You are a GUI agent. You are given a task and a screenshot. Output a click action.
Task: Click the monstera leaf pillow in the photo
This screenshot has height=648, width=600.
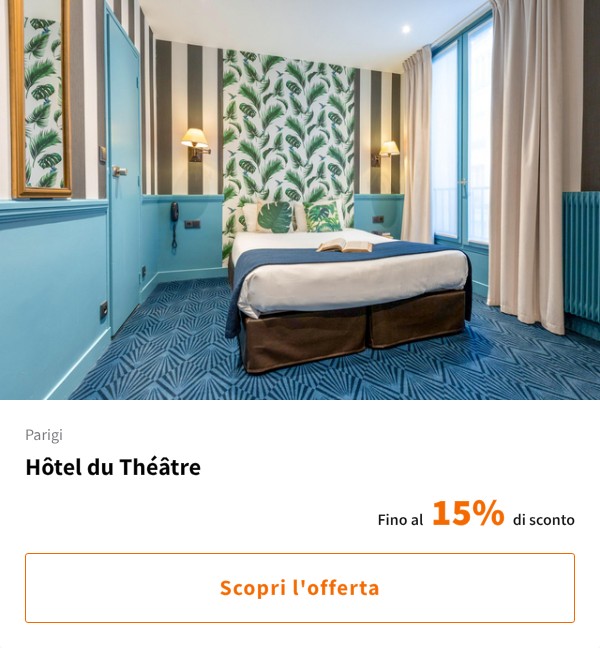pyautogui.click(x=274, y=217)
